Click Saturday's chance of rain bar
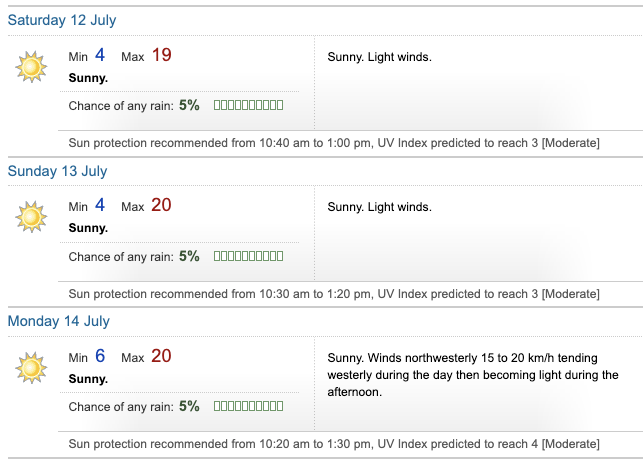643x464 pixels. [x=249, y=105]
